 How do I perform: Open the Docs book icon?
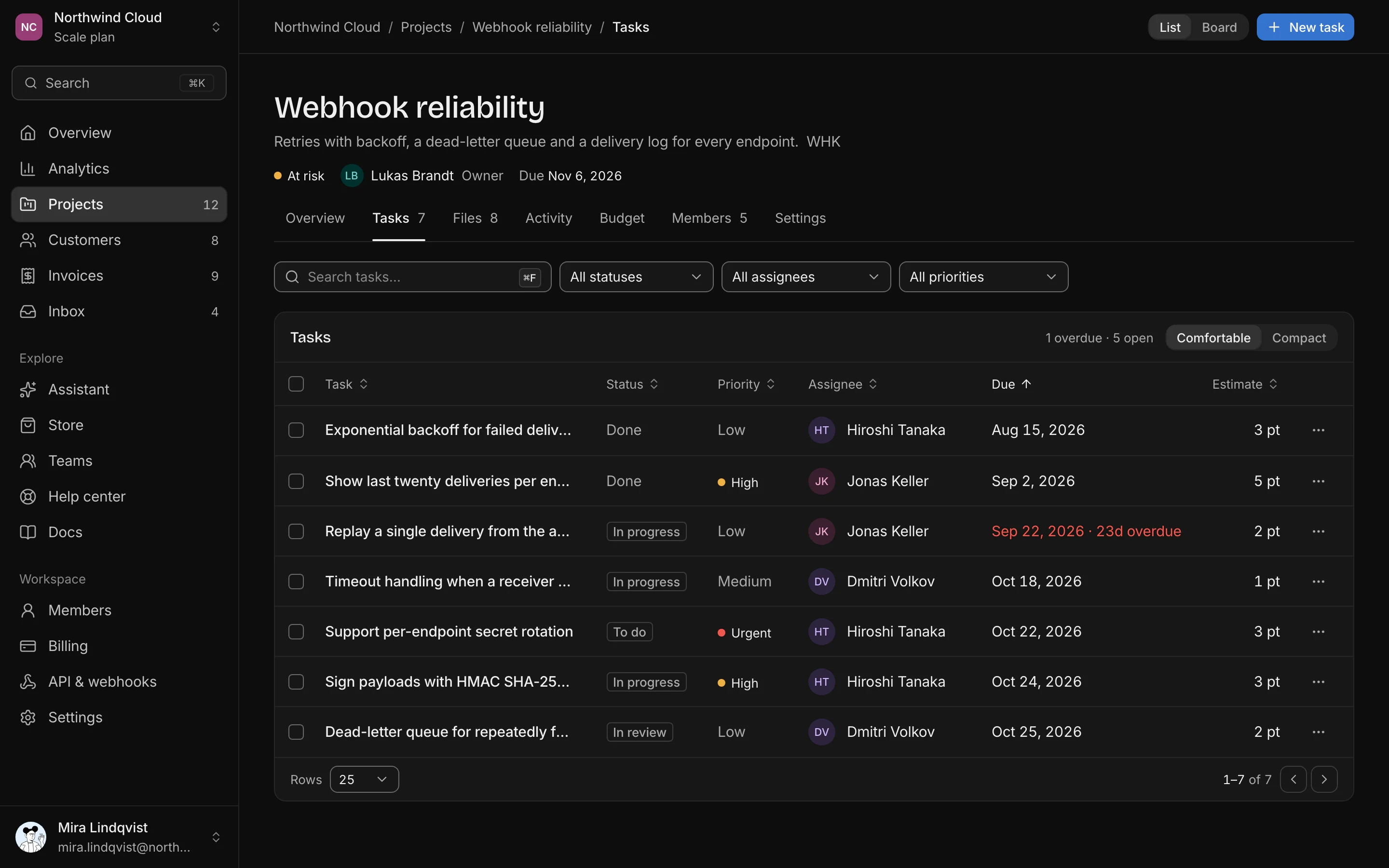click(x=27, y=531)
